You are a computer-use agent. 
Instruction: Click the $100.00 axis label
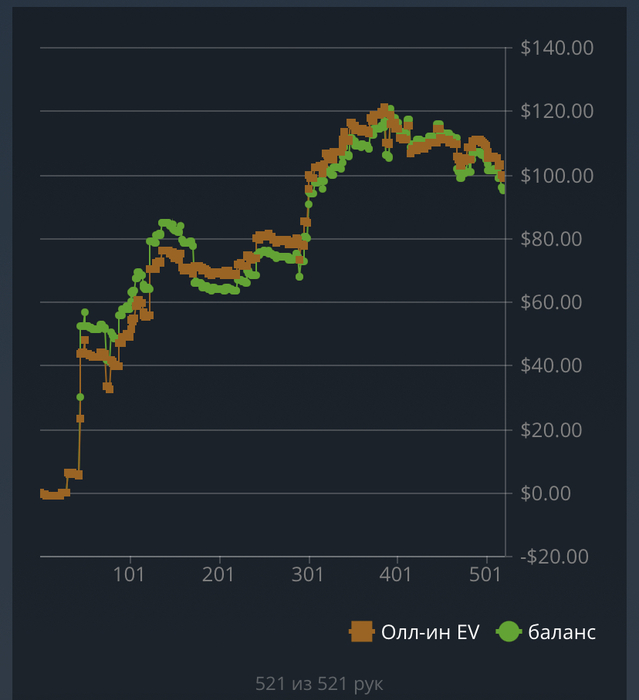(x=557, y=176)
